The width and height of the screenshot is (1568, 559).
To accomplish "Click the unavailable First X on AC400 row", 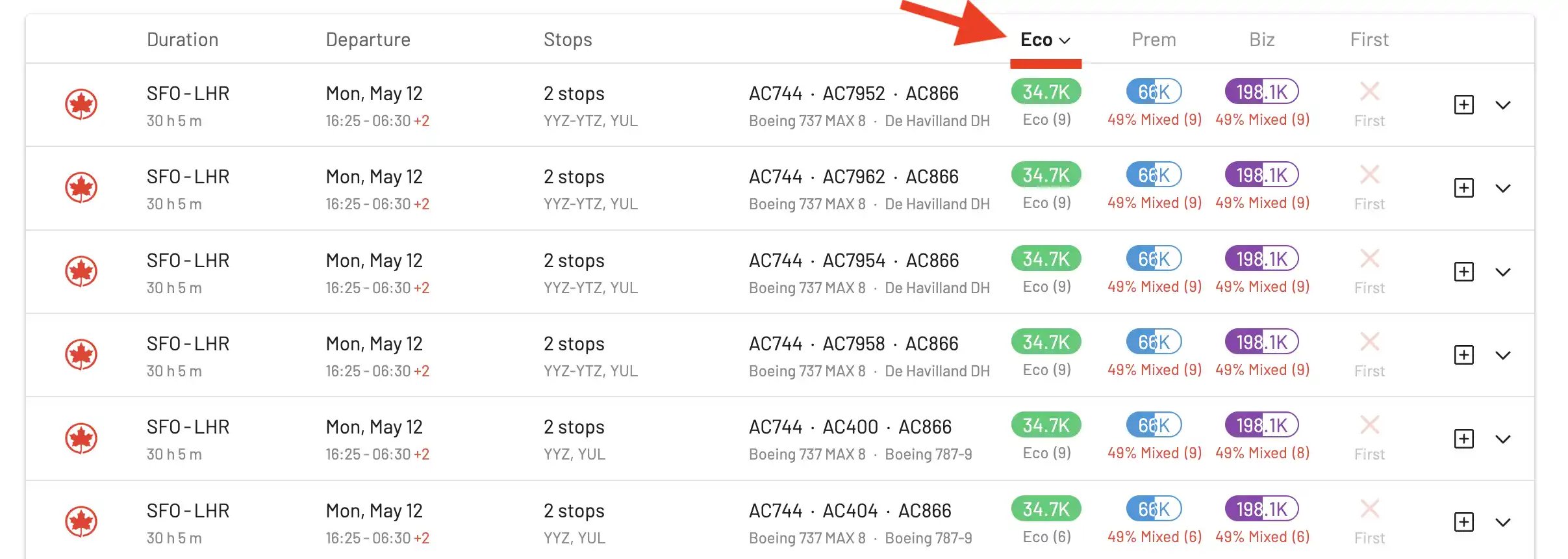I will (x=1369, y=425).
